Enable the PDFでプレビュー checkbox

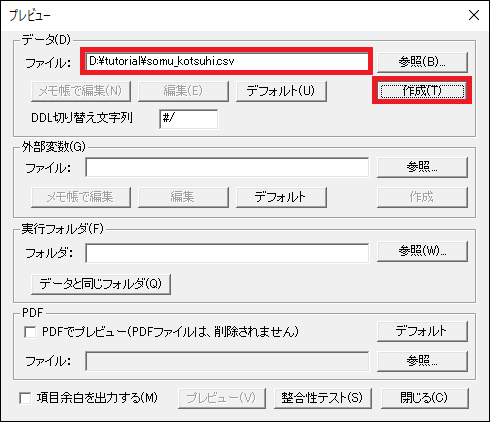point(30,332)
